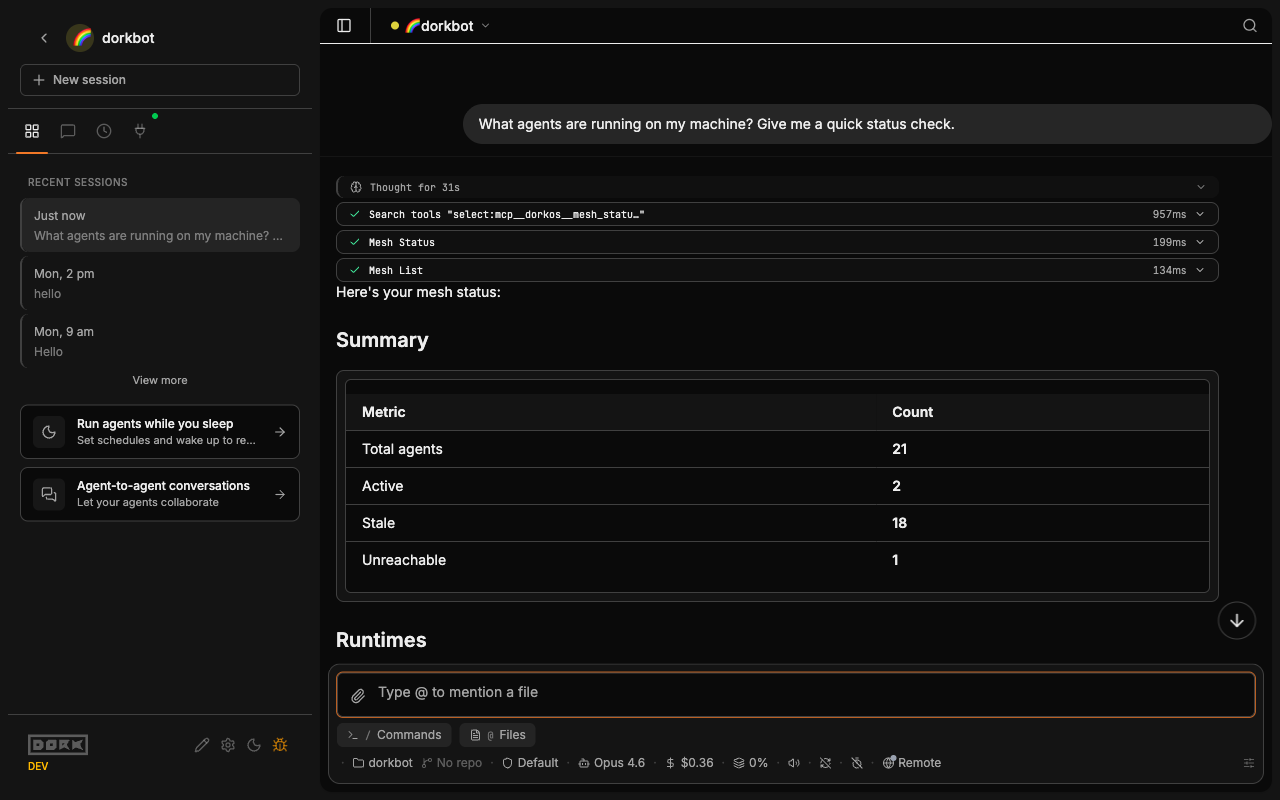Toggle notifications with the bell-off icon
The width and height of the screenshot is (1280, 800).
click(857, 763)
